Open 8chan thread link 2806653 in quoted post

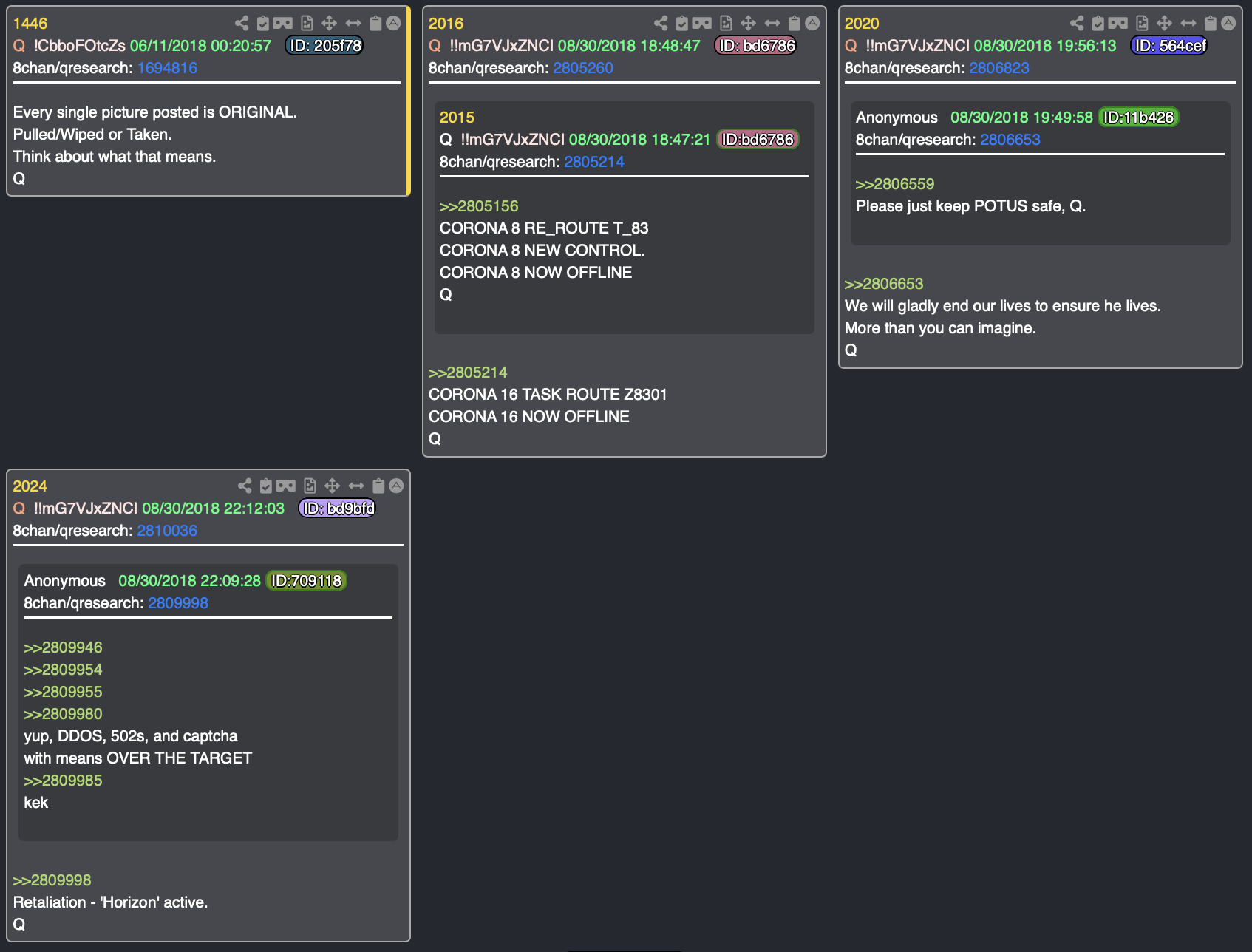coord(1010,140)
